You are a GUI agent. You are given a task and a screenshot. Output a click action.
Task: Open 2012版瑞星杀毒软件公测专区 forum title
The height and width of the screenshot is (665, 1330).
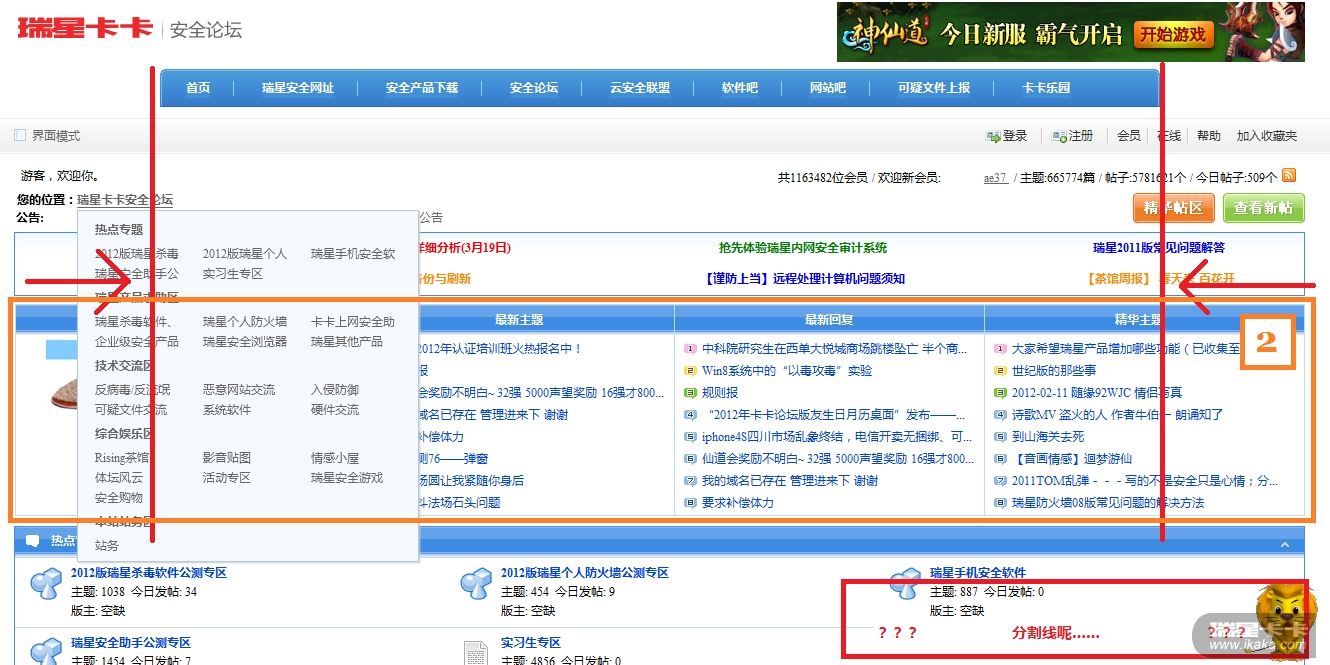[149, 573]
